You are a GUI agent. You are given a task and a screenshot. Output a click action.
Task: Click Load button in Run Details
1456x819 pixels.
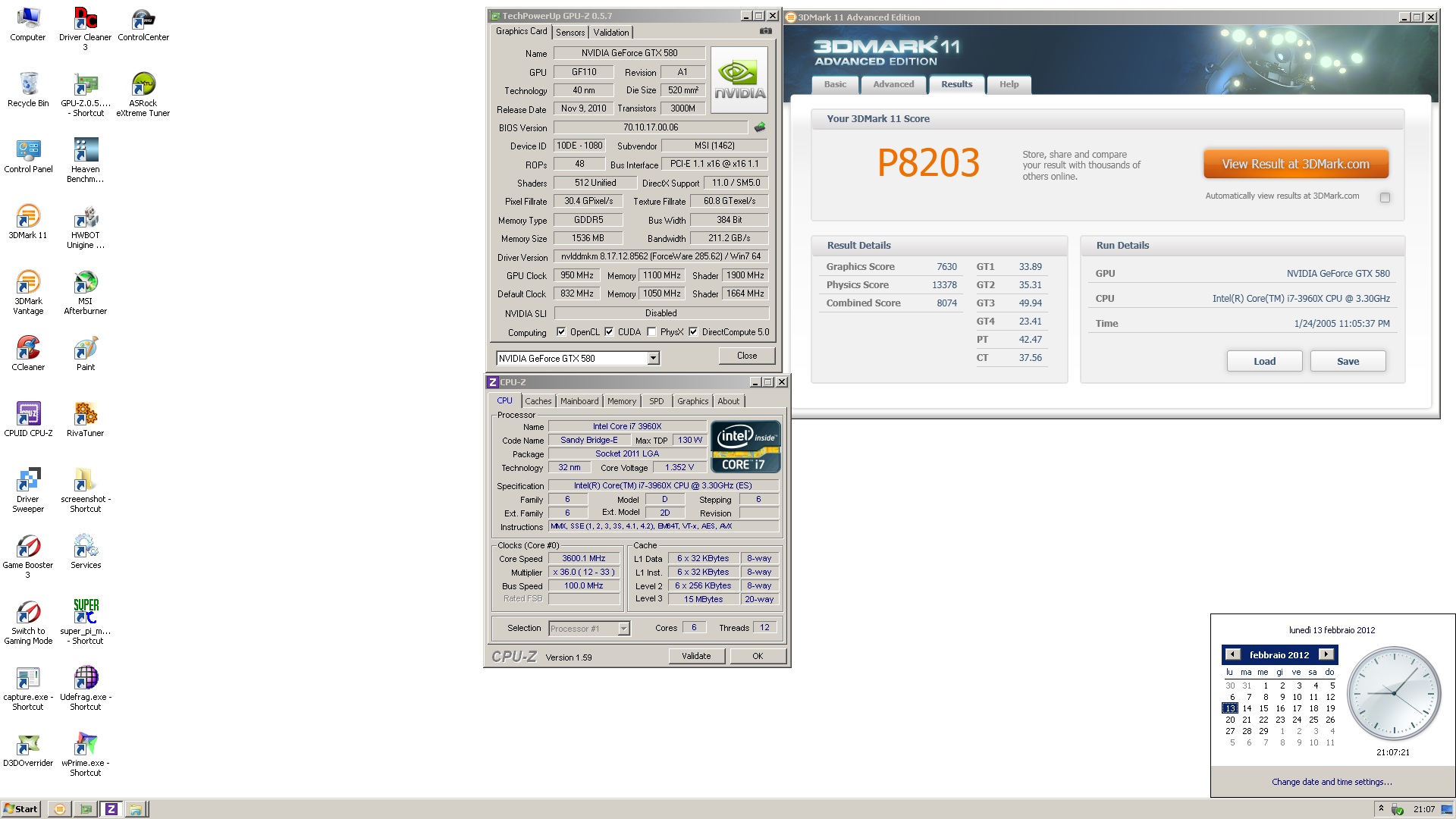(x=1264, y=361)
